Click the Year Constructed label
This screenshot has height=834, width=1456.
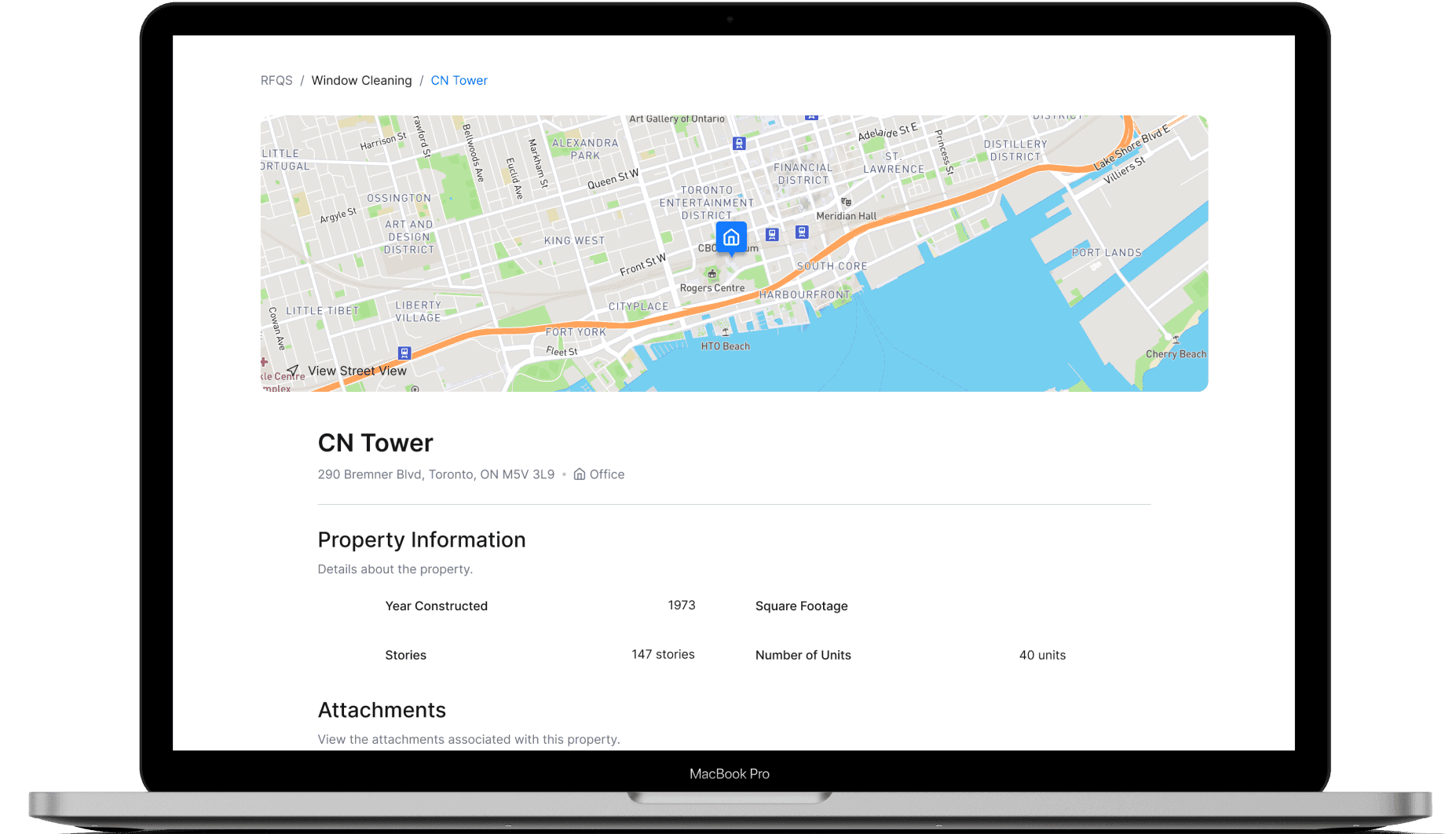click(437, 606)
